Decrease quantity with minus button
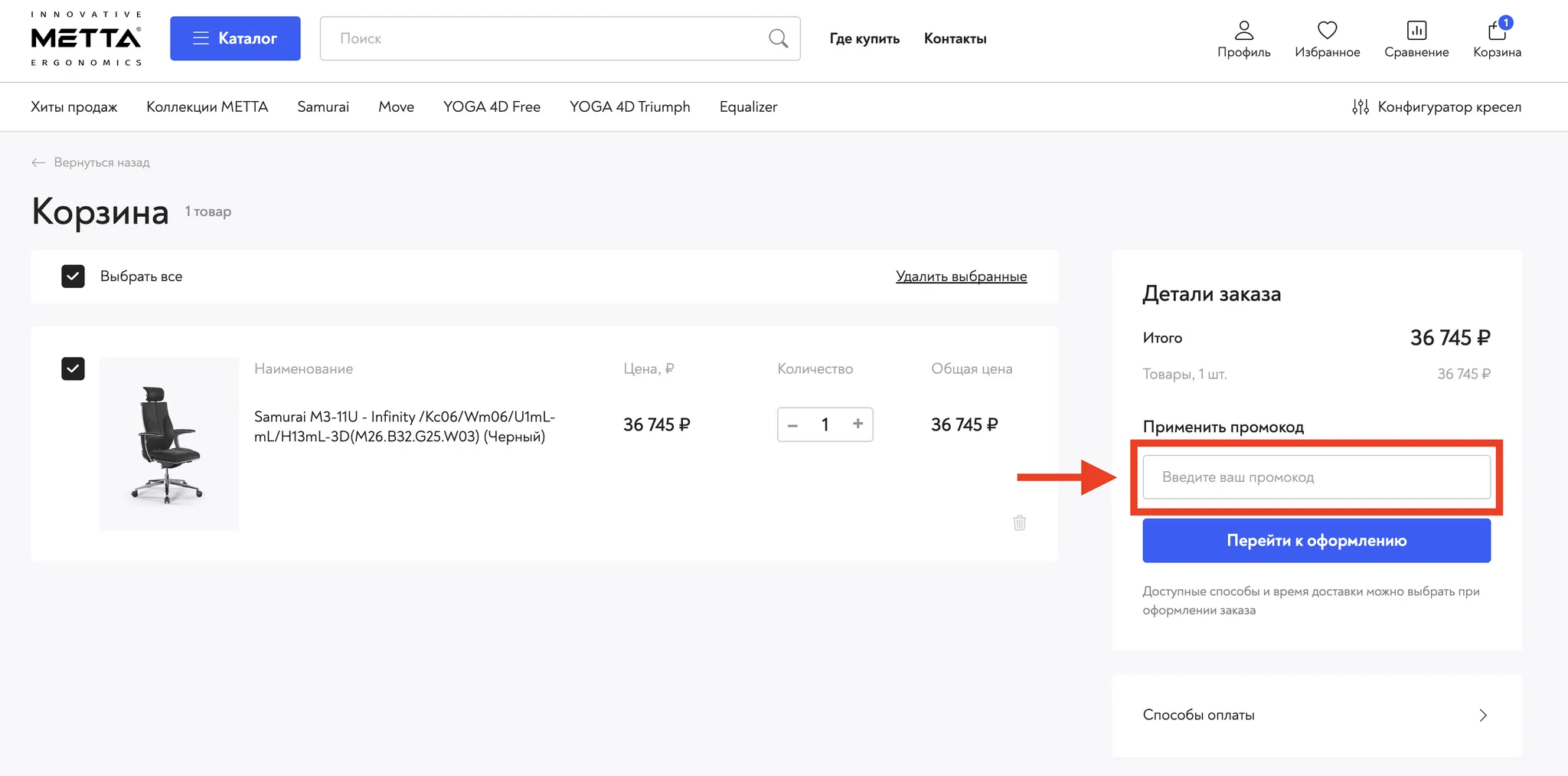The image size is (1568, 776). [793, 425]
